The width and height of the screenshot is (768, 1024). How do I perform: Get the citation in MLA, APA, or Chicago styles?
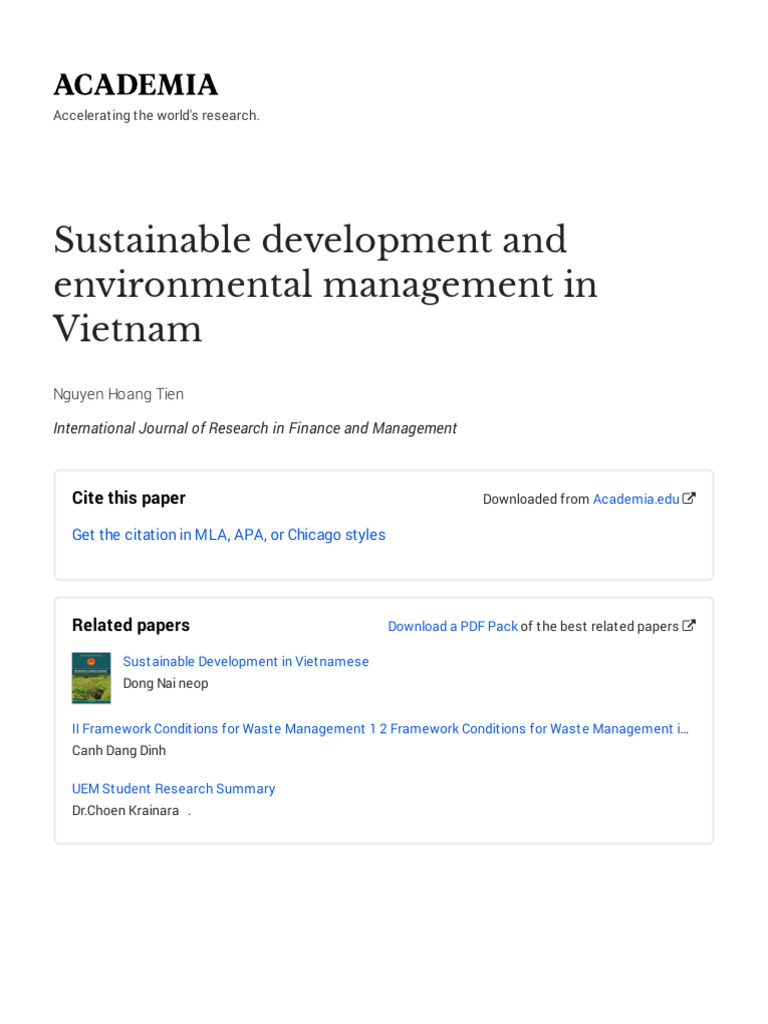pos(229,535)
